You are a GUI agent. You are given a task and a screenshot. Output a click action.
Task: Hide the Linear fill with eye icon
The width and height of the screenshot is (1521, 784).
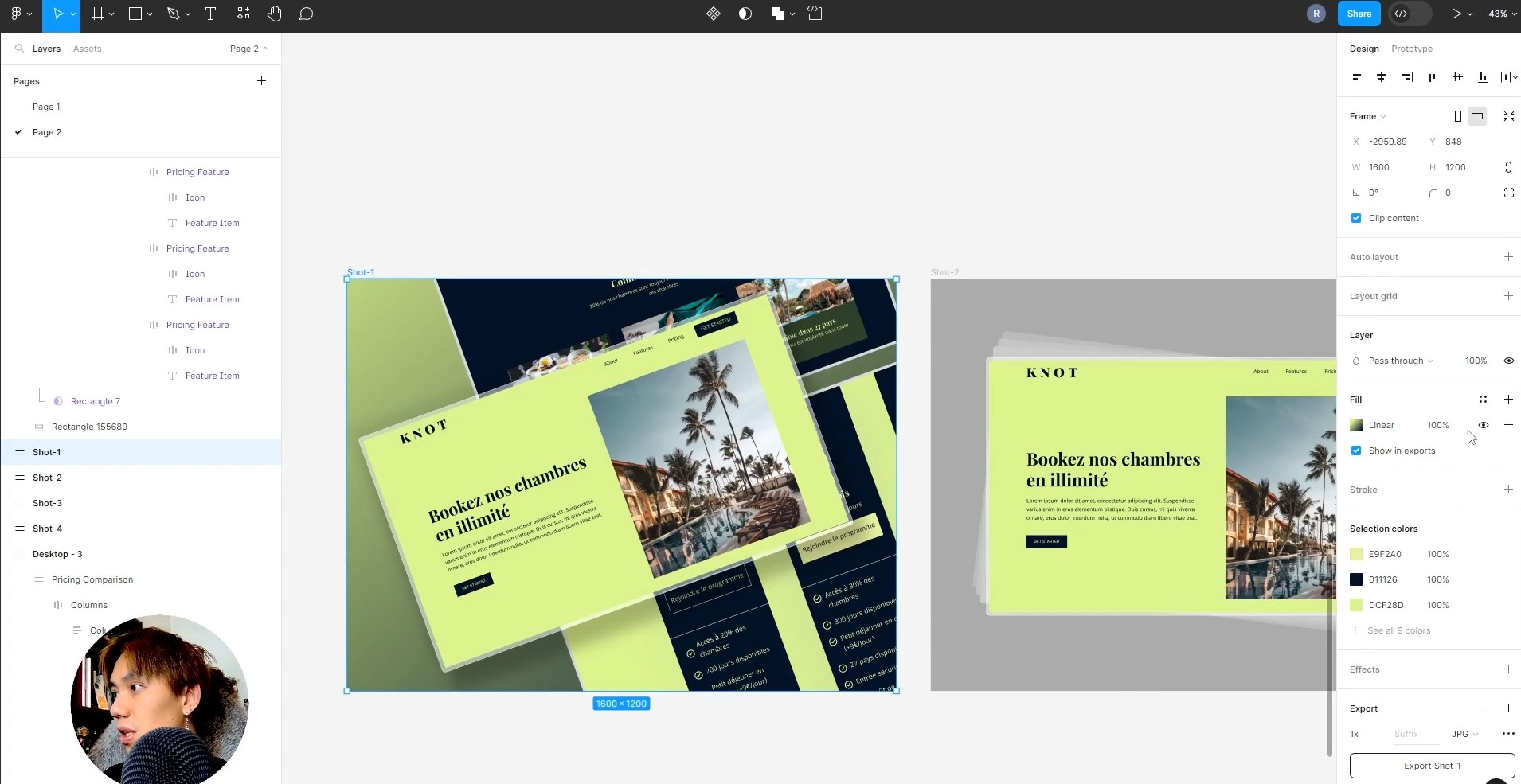pyautogui.click(x=1483, y=425)
